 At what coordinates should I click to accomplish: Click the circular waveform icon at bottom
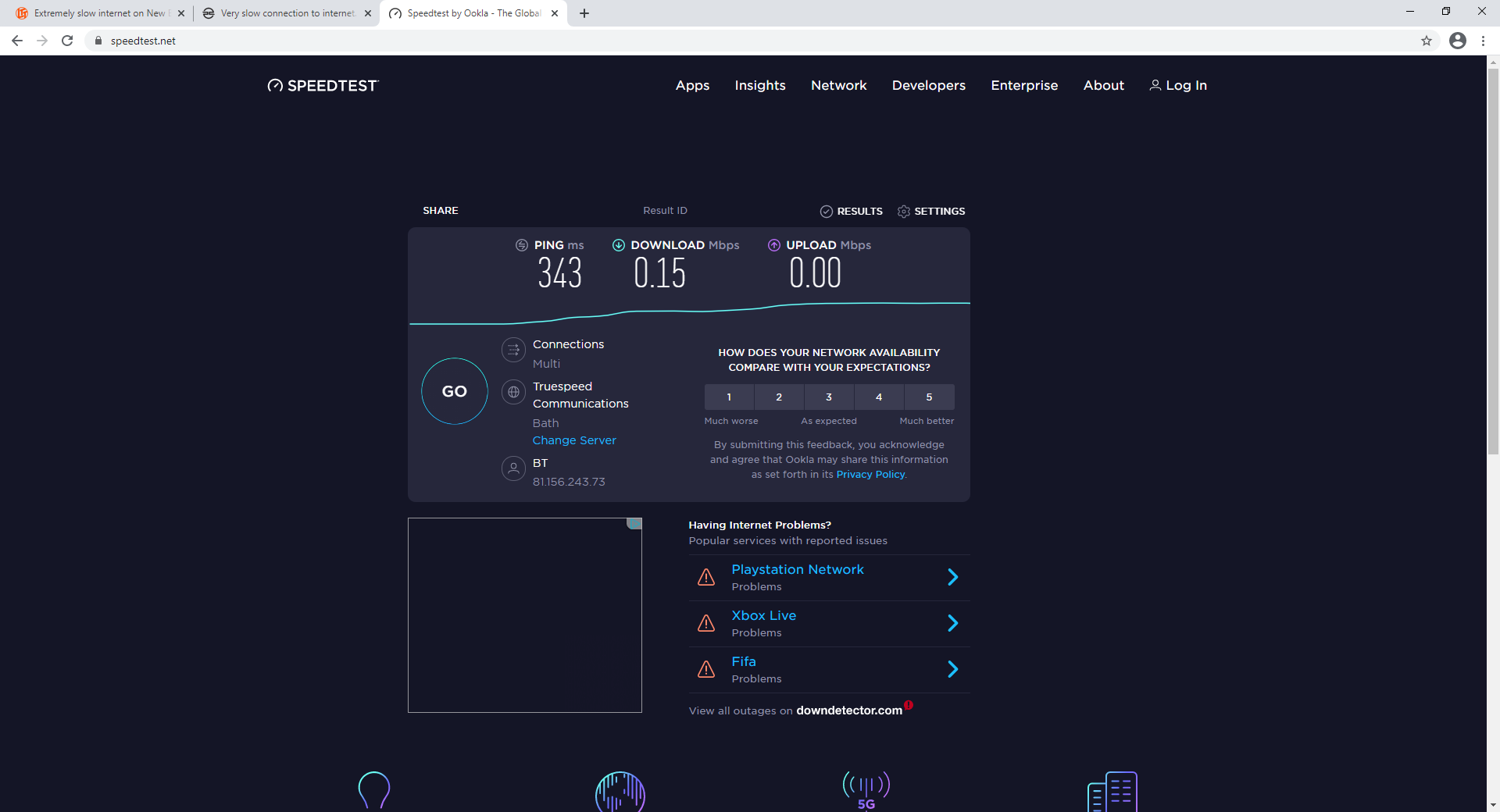620,792
